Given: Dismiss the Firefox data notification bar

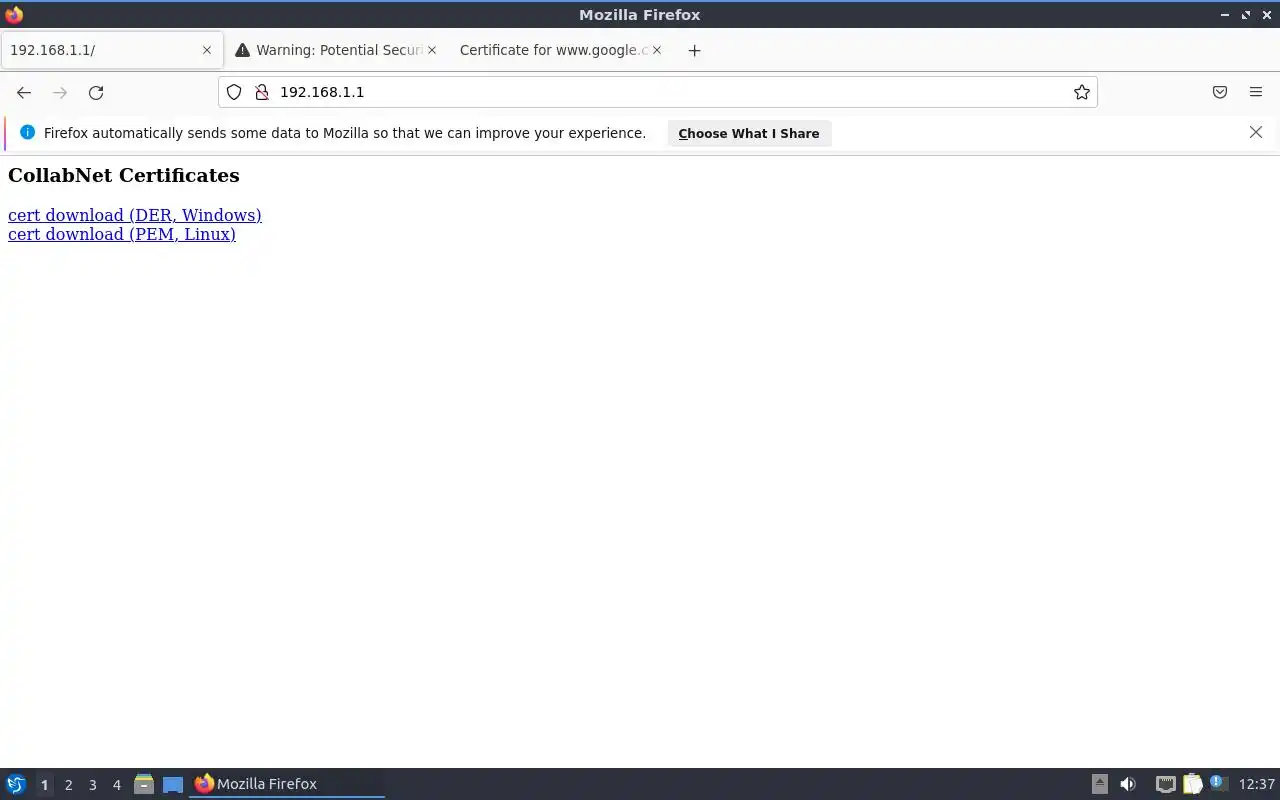Looking at the screenshot, I should pos(1256,132).
